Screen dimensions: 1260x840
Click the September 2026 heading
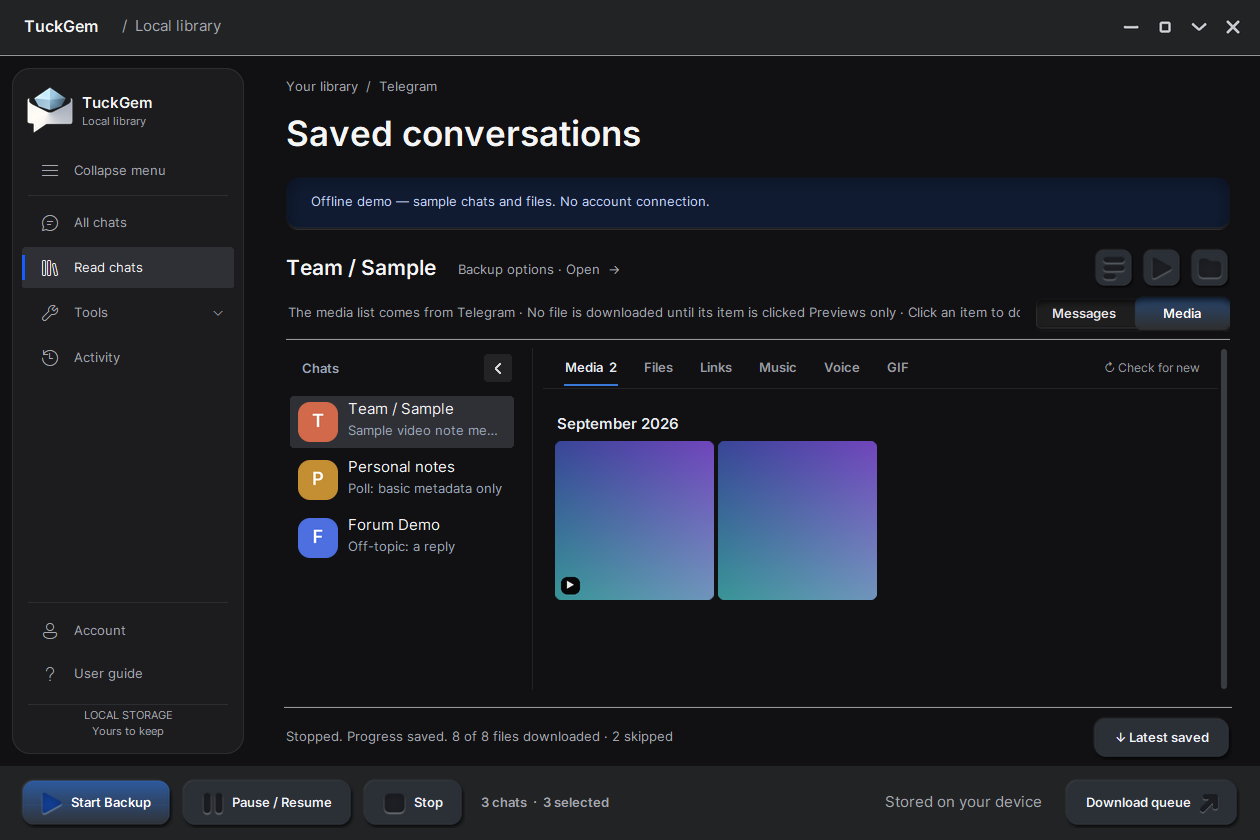[617, 424]
